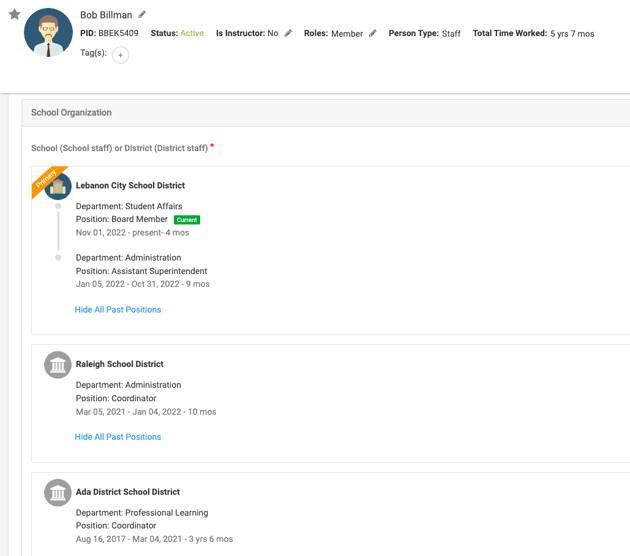This screenshot has height=556, width=630.
Task: Click Department: Professional Learning text
Action: (142, 513)
